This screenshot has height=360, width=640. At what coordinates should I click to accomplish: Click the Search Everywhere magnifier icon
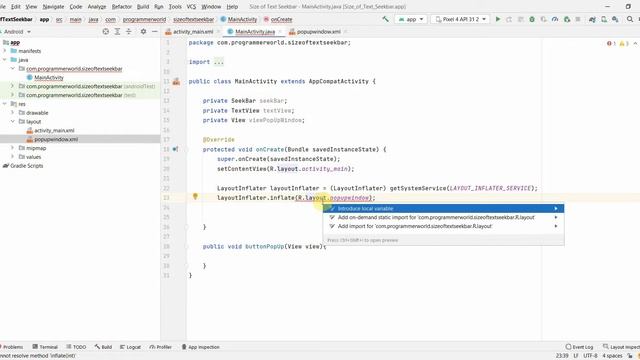630,19
